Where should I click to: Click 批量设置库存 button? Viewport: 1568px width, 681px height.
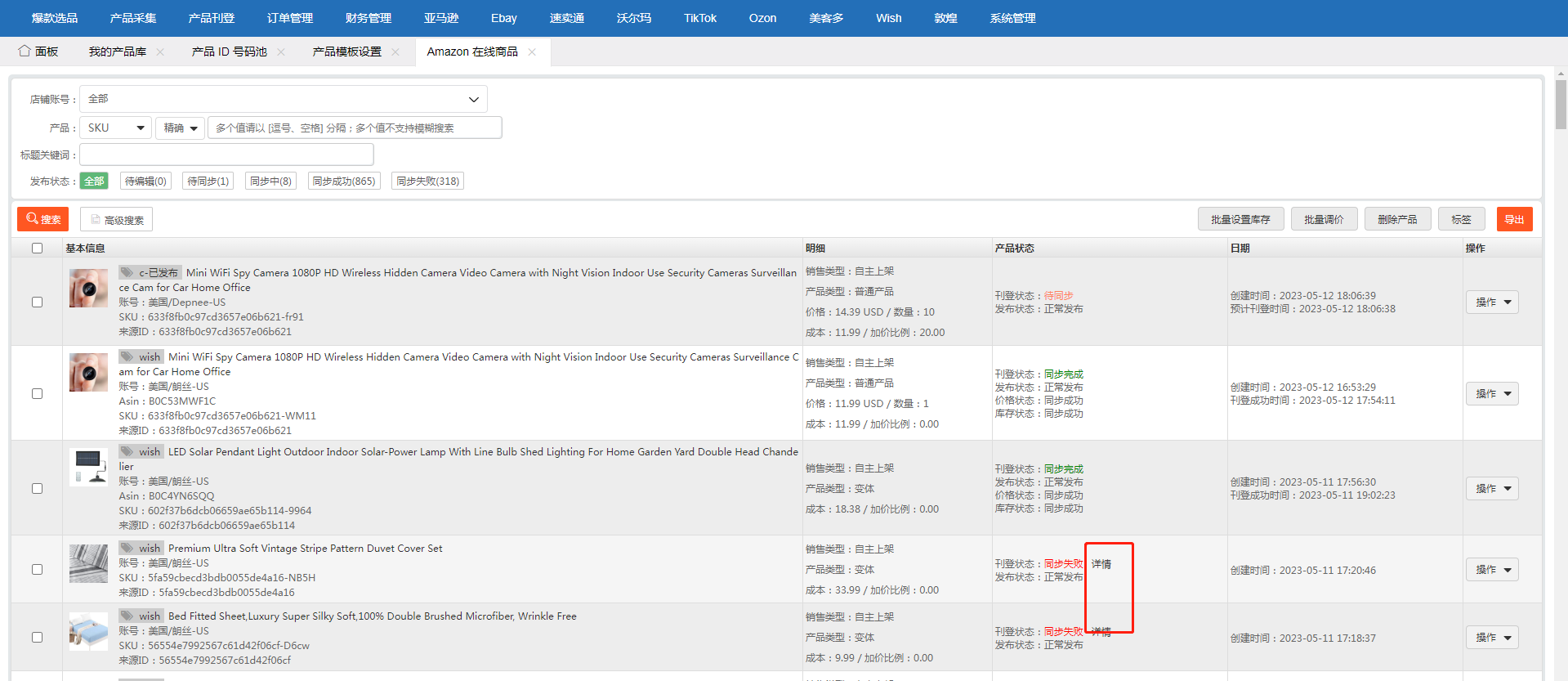click(x=1241, y=219)
